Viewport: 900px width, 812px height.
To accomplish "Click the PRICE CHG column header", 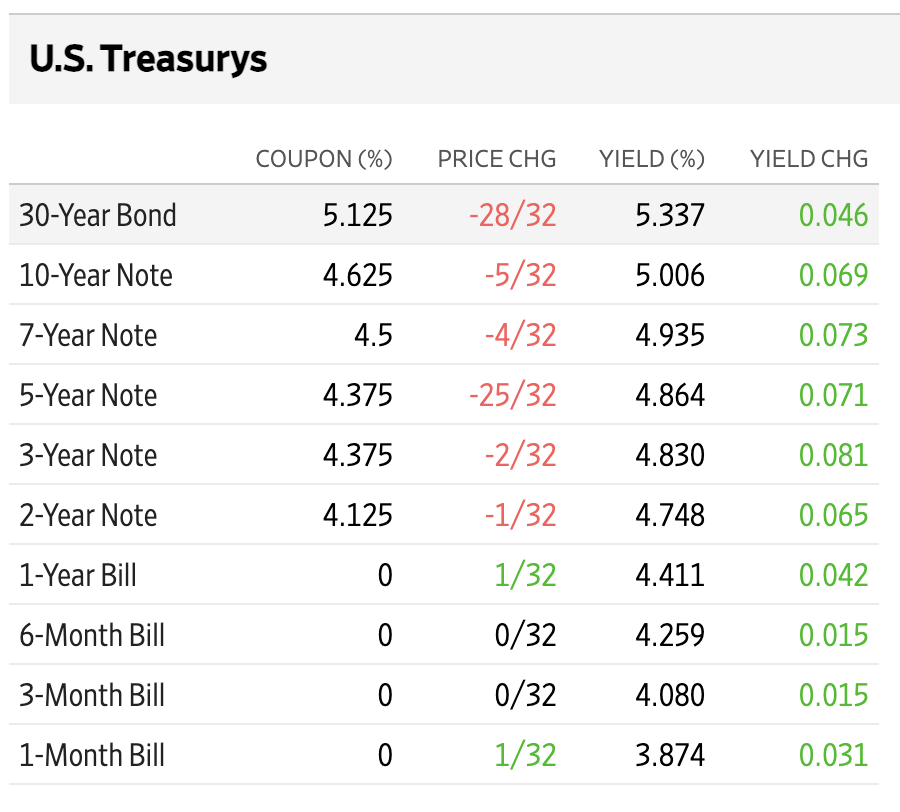I will coord(496,159).
